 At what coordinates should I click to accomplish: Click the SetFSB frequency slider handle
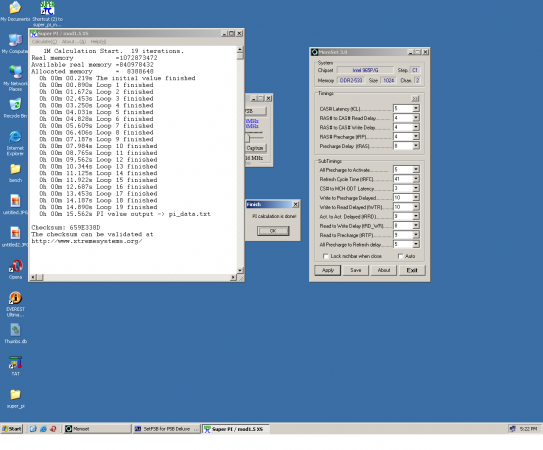(x=247, y=138)
